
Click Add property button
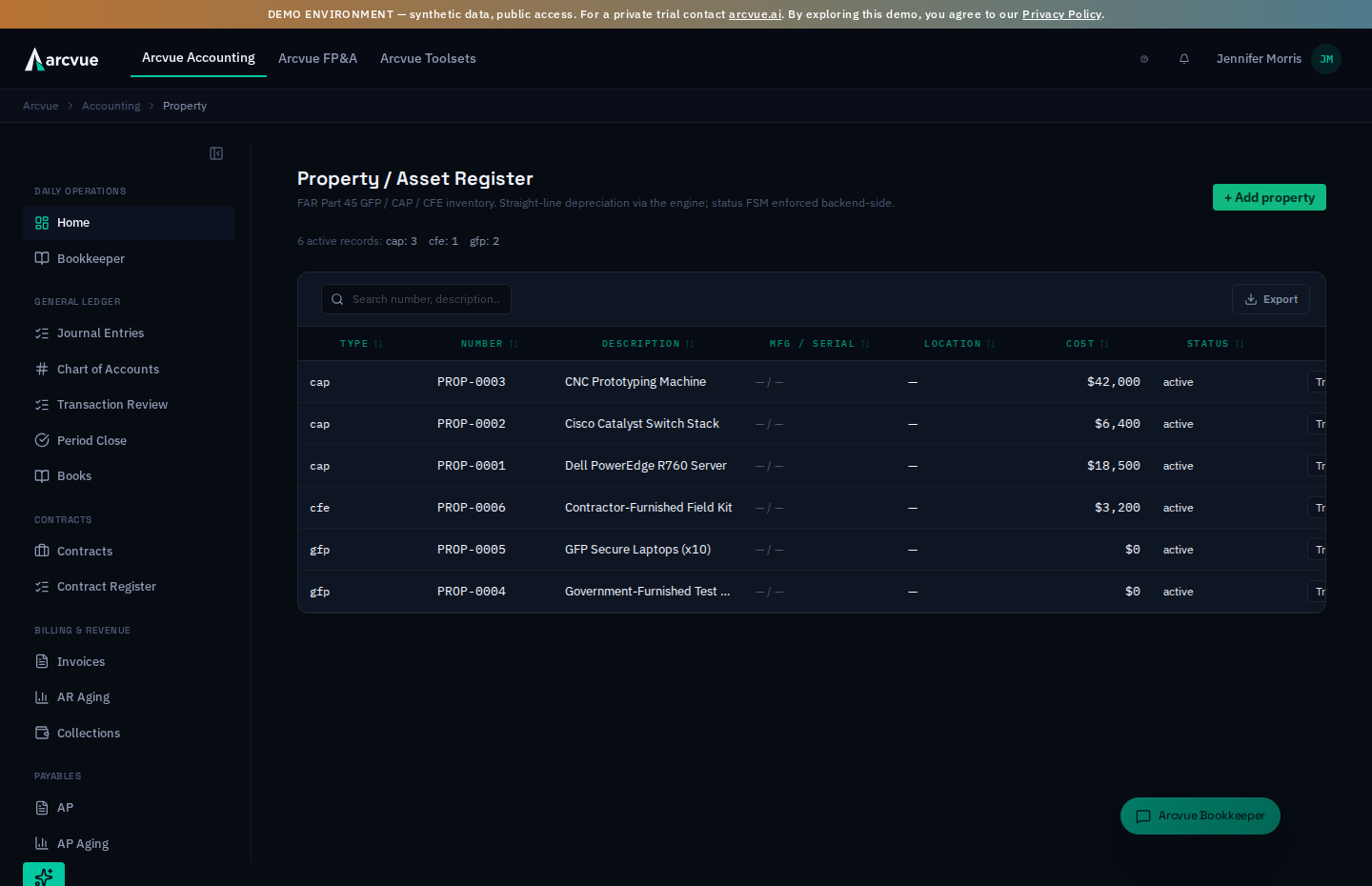(1269, 197)
